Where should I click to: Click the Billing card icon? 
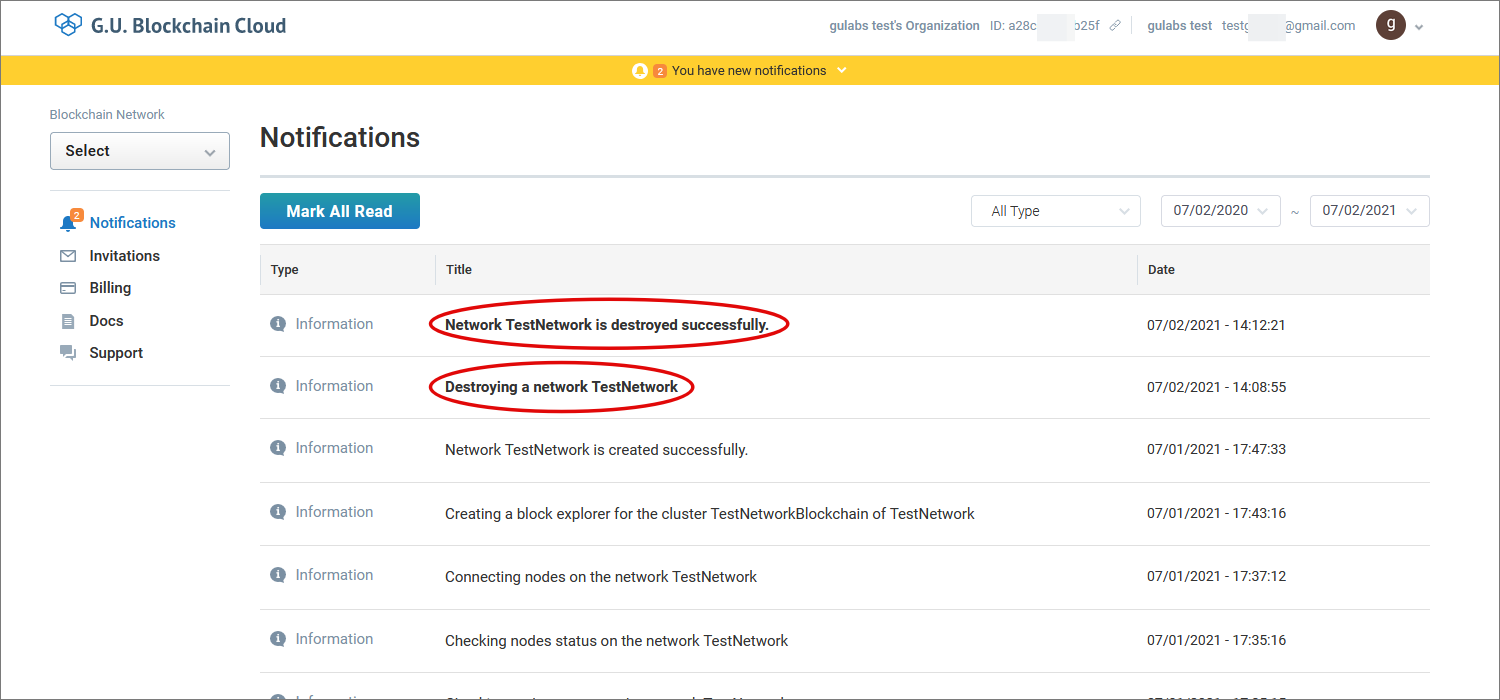point(68,288)
